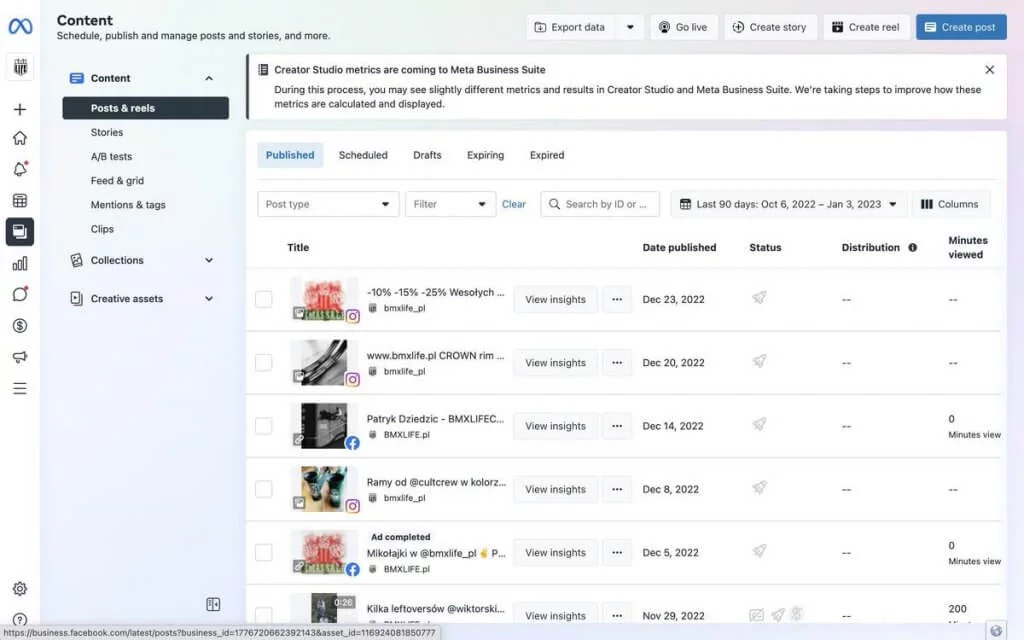
Task: Open the date range picker dropdown
Action: point(788,204)
